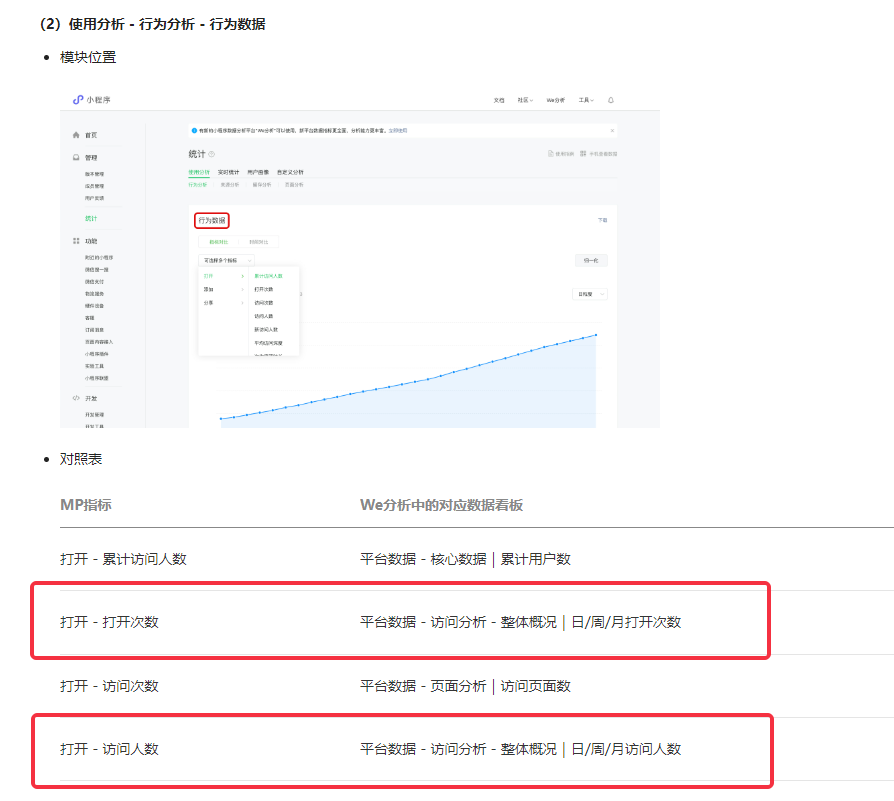Click the notification bell icon
Image resolution: width=894 pixels, height=801 pixels.
(x=611, y=100)
